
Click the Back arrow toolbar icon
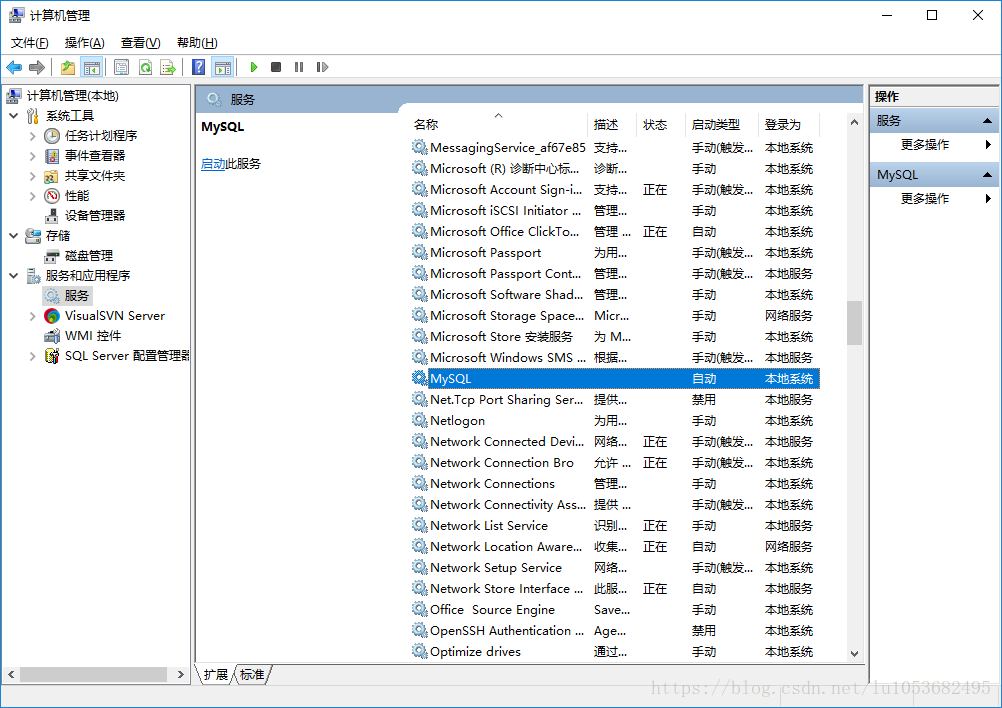(14, 67)
